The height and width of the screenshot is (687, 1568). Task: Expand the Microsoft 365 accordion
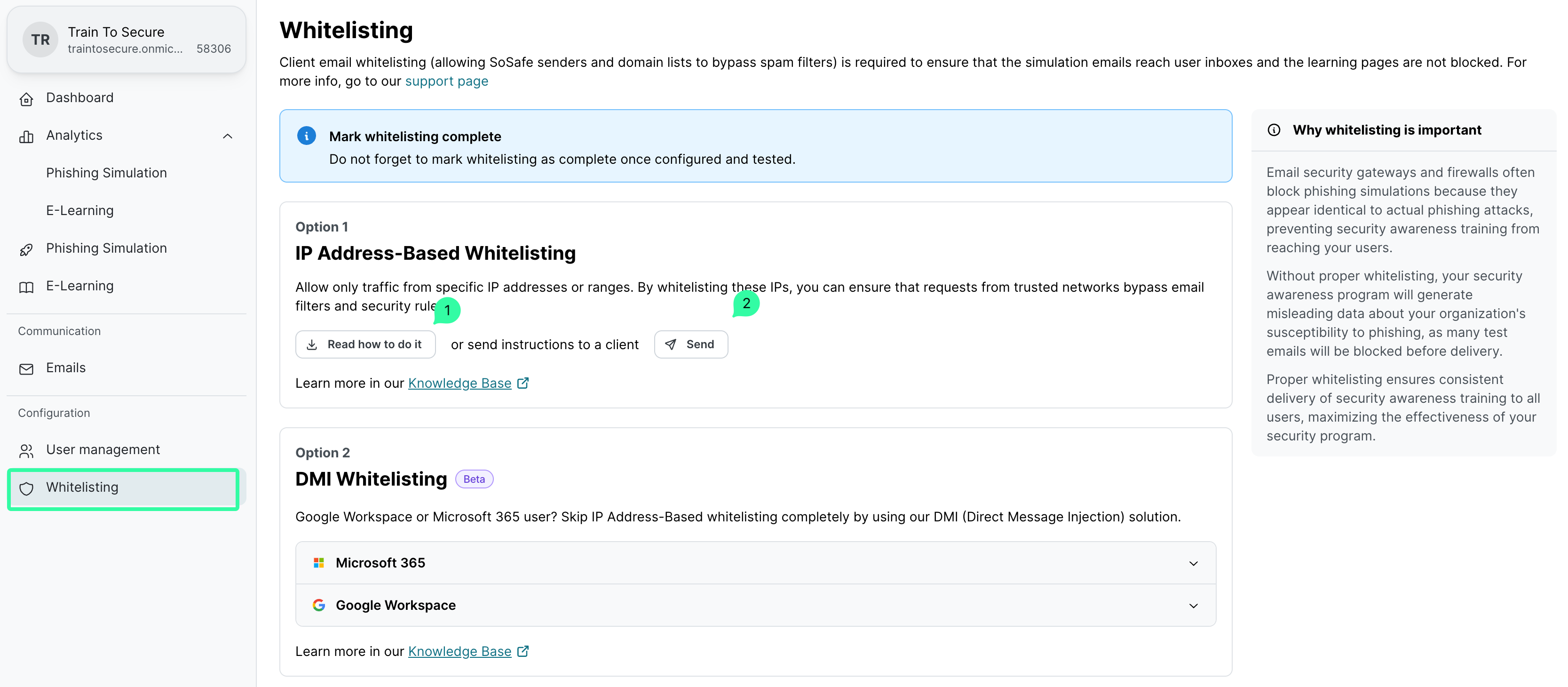click(1193, 563)
